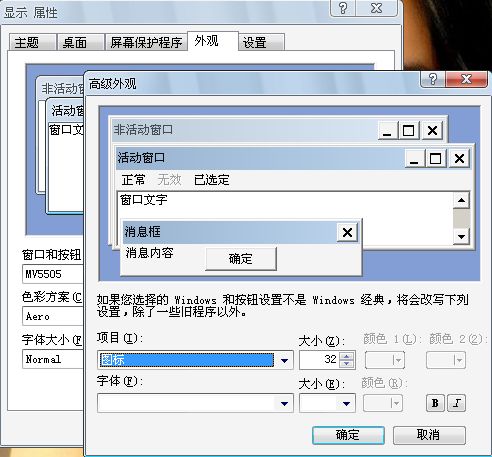This screenshot has height=457, width=492.
Task: Click close icon of 非活动窗口 preview
Action: coord(432,130)
